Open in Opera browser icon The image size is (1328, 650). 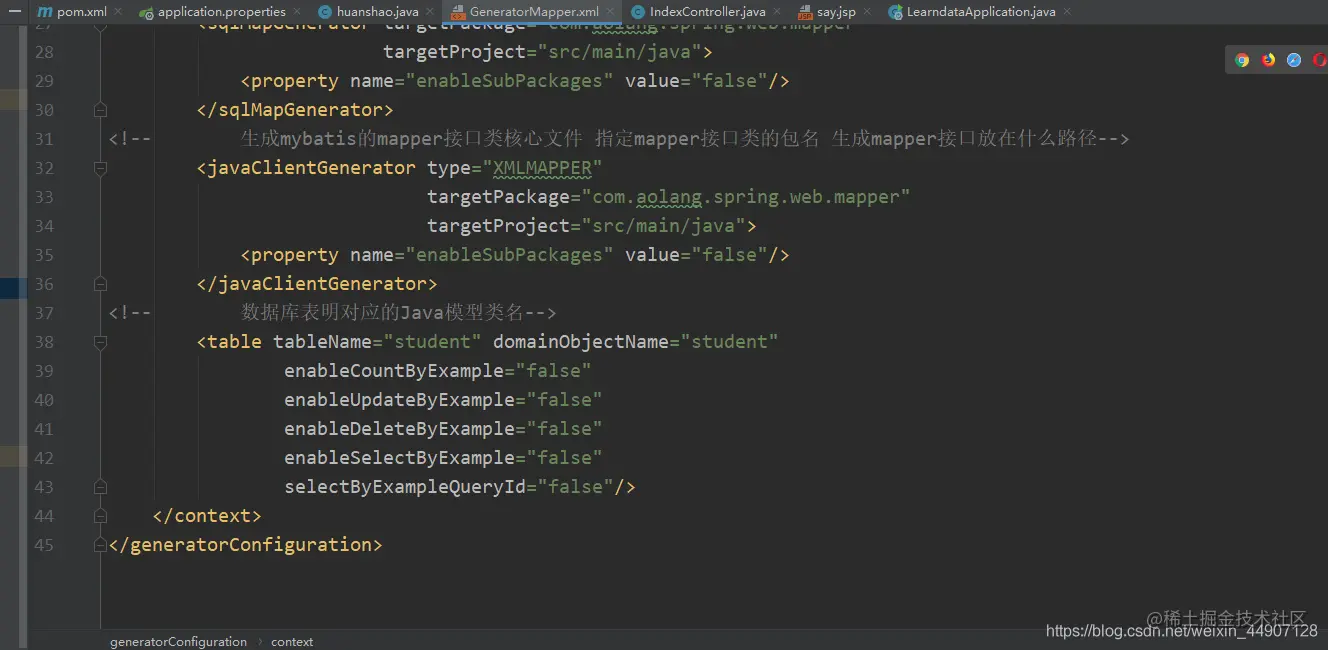pyautogui.click(x=1319, y=60)
